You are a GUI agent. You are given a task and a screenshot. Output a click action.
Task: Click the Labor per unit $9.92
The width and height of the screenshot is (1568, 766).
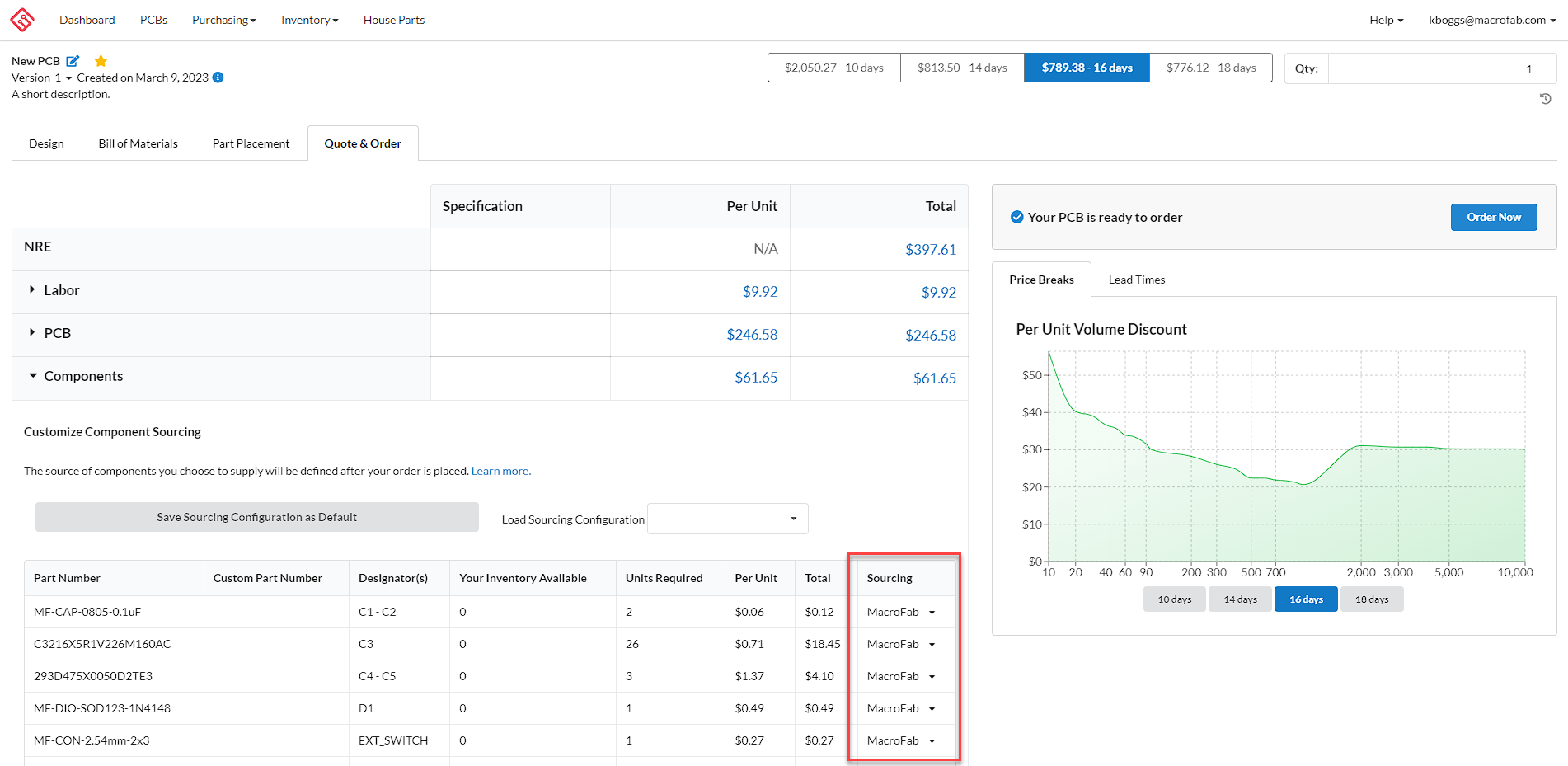(x=760, y=292)
